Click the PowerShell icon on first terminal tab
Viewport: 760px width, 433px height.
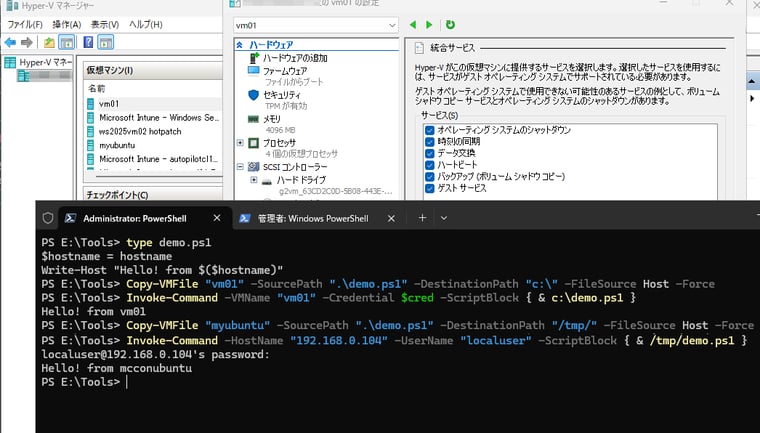point(70,218)
